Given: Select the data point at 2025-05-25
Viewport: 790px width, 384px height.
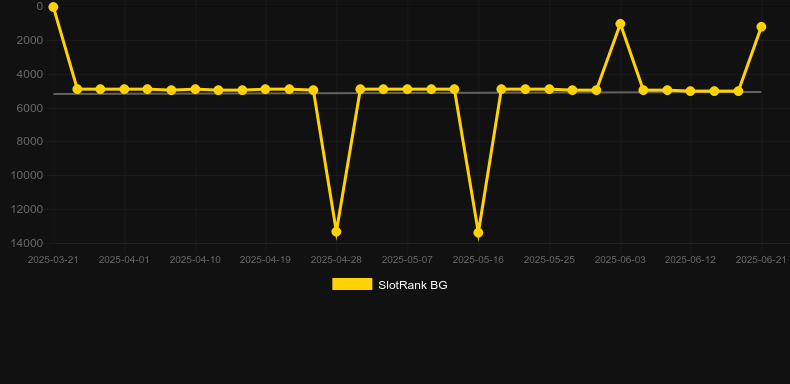Looking at the screenshot, I should (x=549, y=89).
